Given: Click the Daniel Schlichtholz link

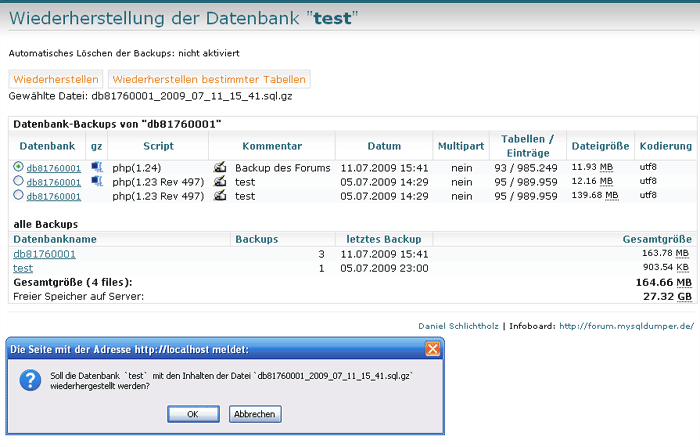Looking at the screenshot, I should click(x=459, y=325).
